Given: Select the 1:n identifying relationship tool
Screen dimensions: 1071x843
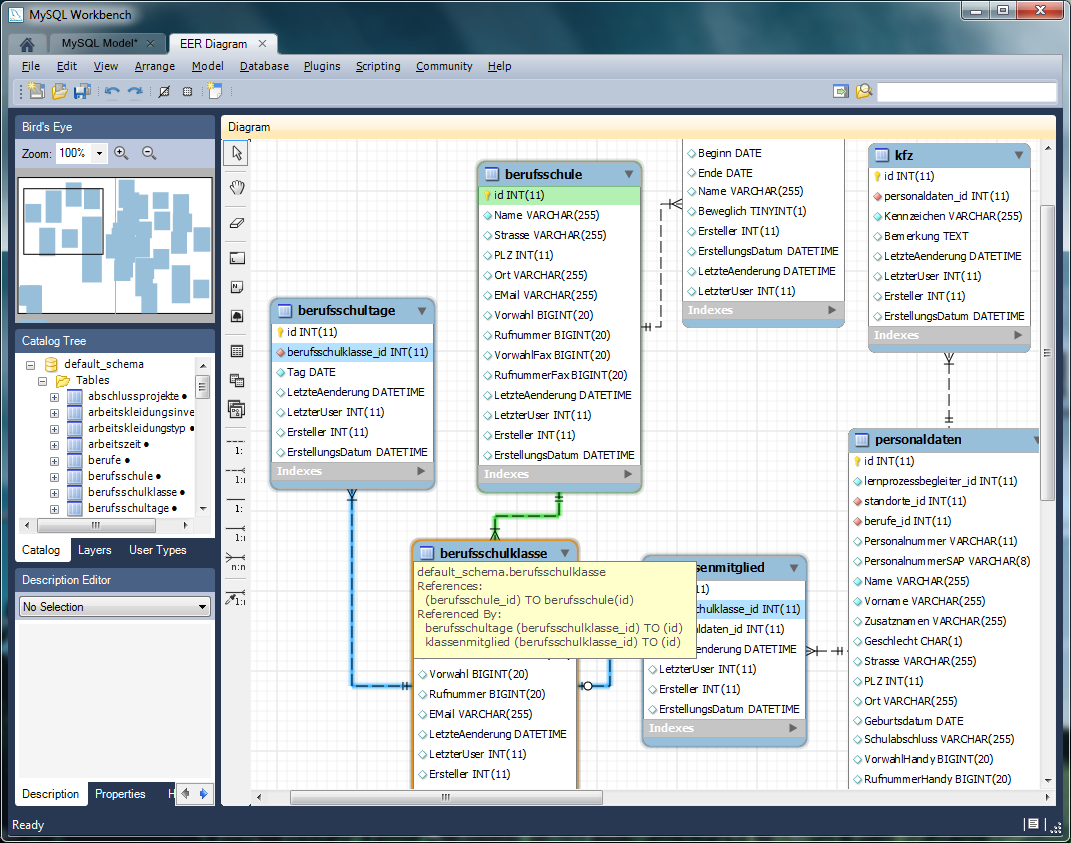Looking at the screenshot, I should pyautogui.click(x=236, y=533).
